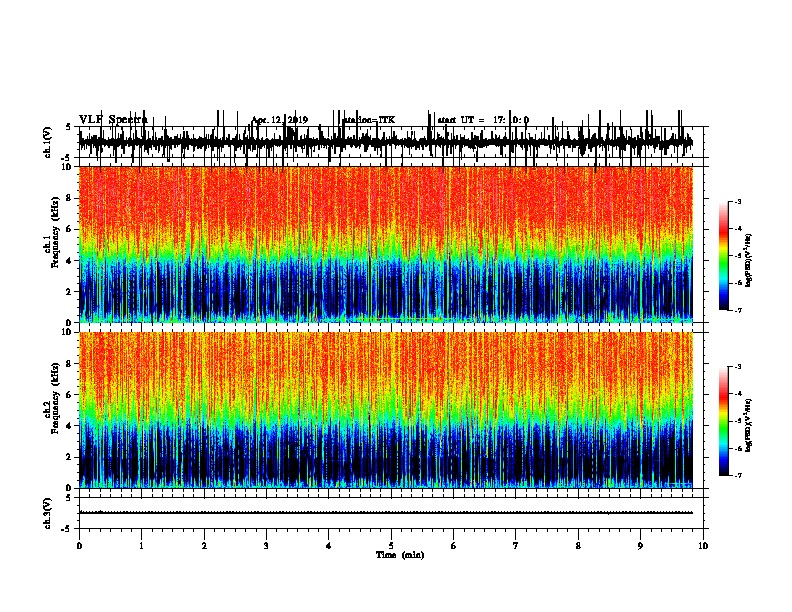792x612 pixels.
Task: Click time axis tick label "5"
Action: (x=391, y=546)
